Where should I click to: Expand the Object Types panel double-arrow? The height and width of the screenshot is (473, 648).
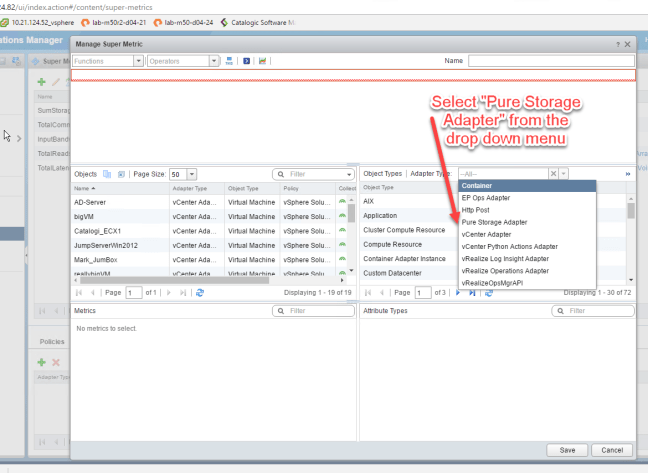(x=628, y=174)
